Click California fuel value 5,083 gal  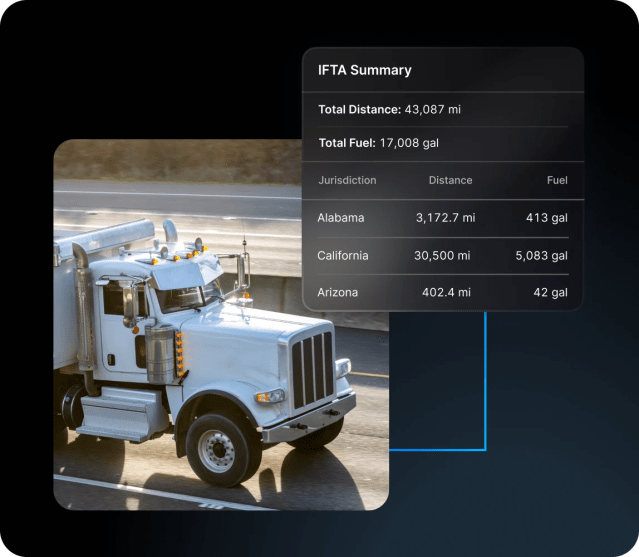(x=541, y=255)
